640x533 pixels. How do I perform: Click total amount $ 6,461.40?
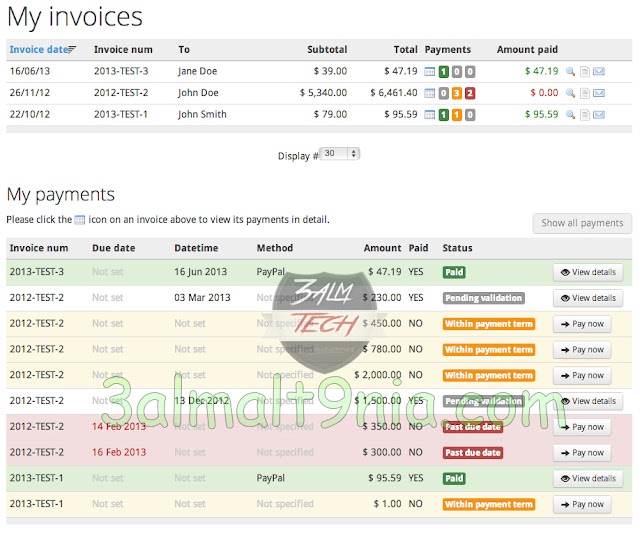(393, 93)
